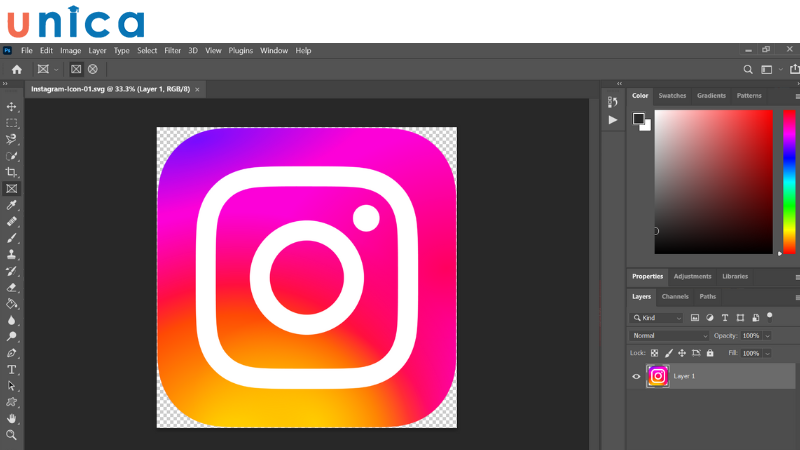Open the Opacity slider dropdown
This screenshot has width=800, height=450.
767,336
